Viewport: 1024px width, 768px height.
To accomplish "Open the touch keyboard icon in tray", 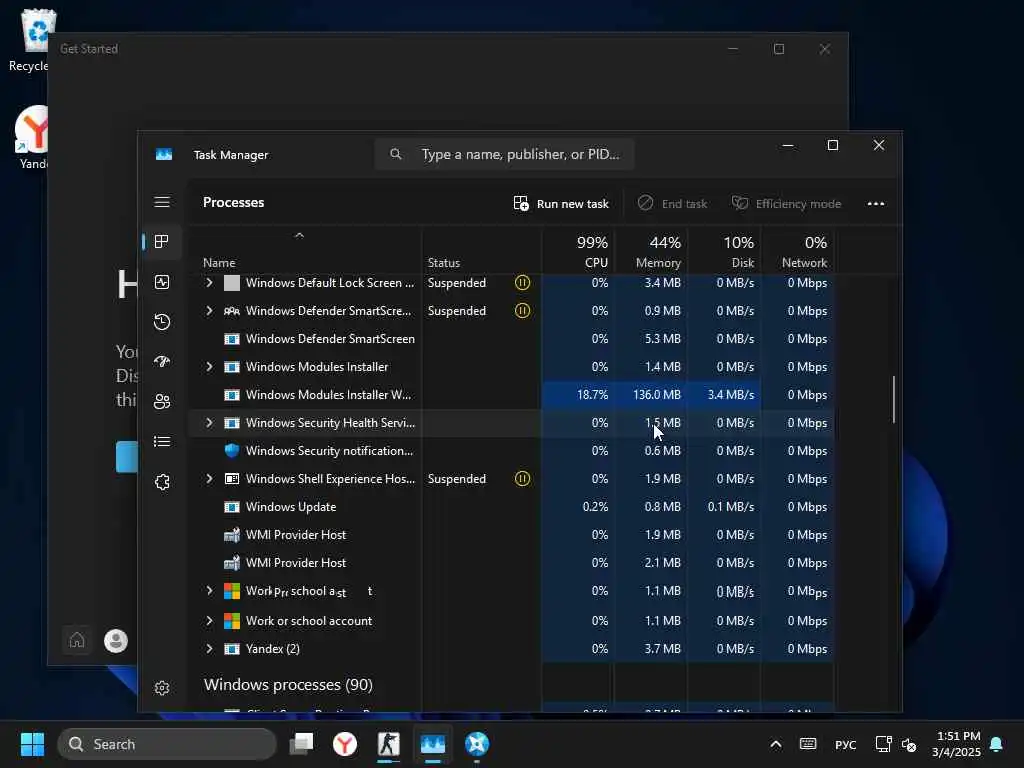I will pyautogui.click(x=808, y=744).
